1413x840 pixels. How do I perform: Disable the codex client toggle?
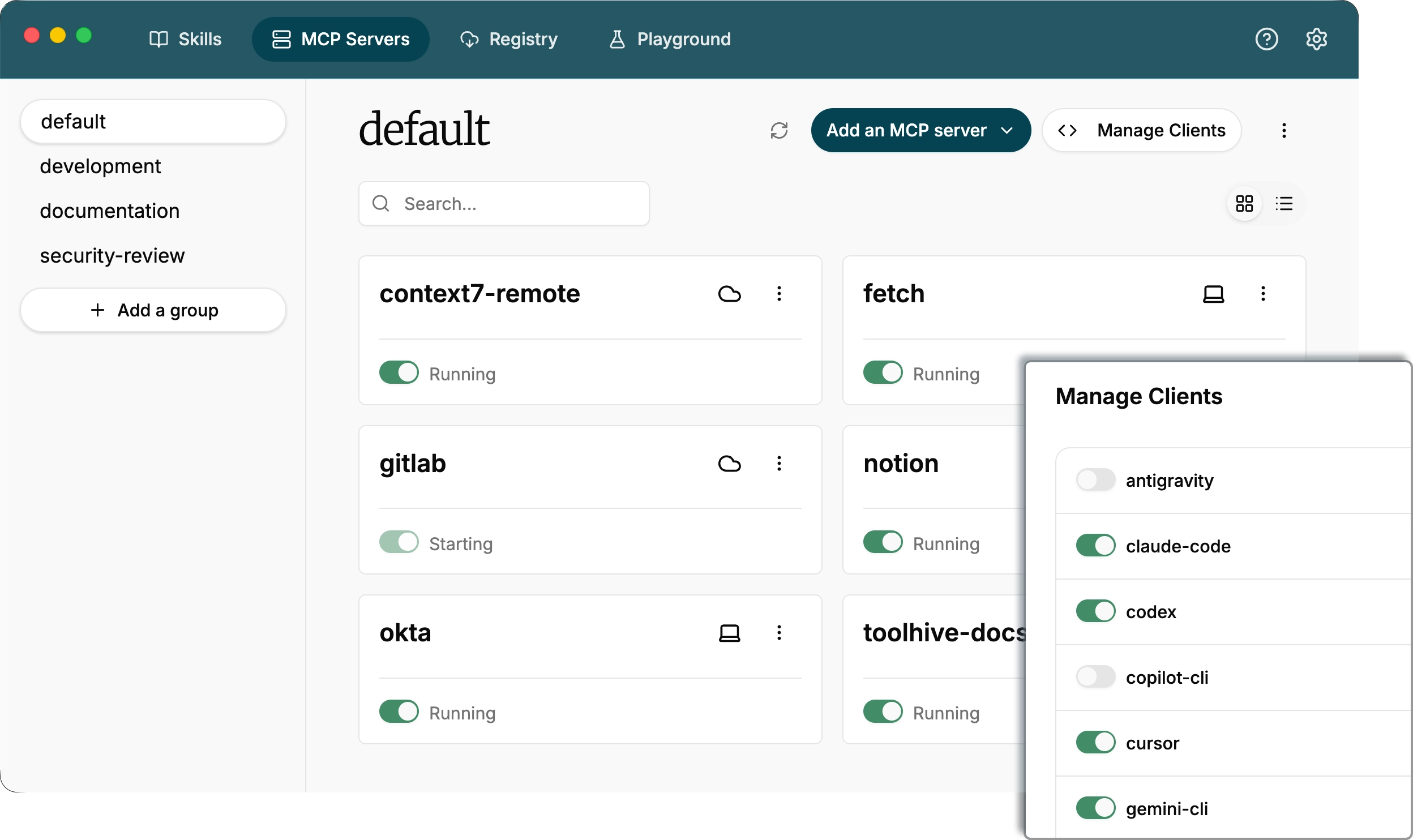(1095, 611)
